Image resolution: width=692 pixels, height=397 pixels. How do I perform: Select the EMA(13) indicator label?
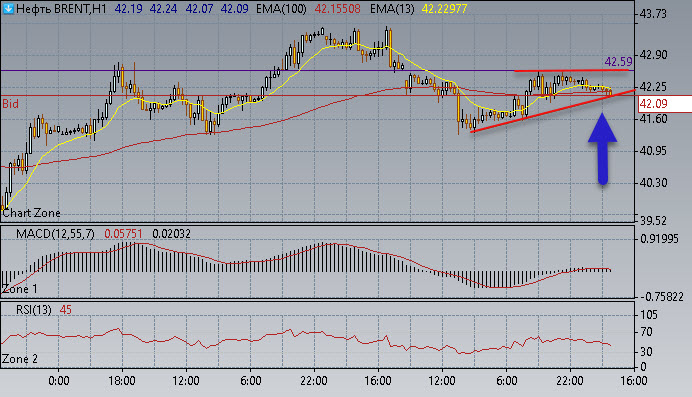392,9
